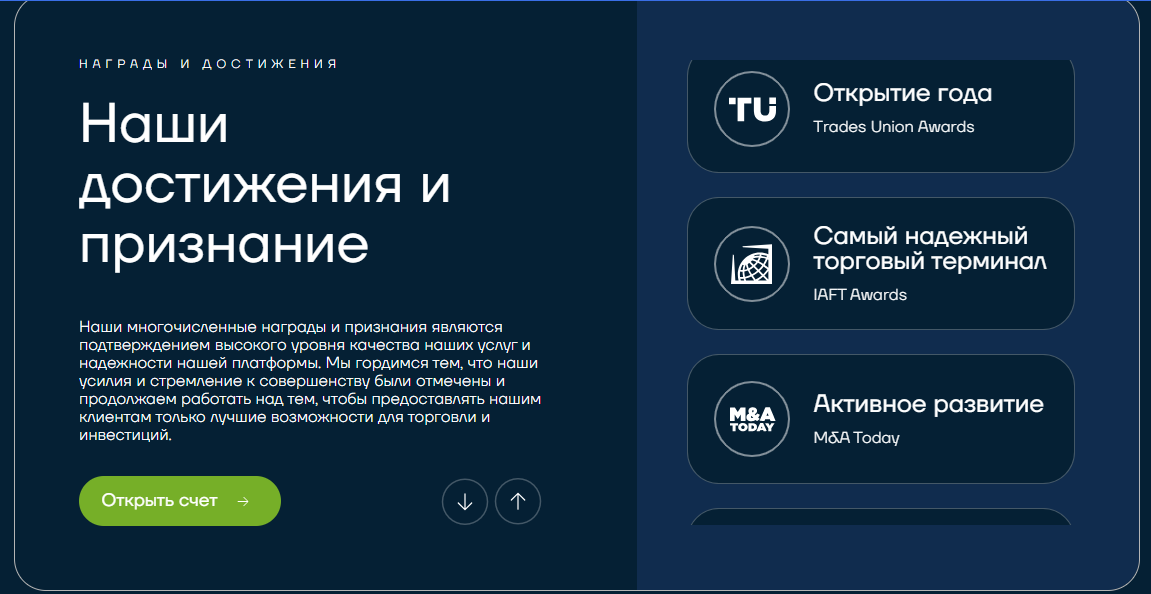The height and width of the screenshot is (594, 1151).
Task: Click the up arrow carousel button
Action: click(x=518, y=501)
